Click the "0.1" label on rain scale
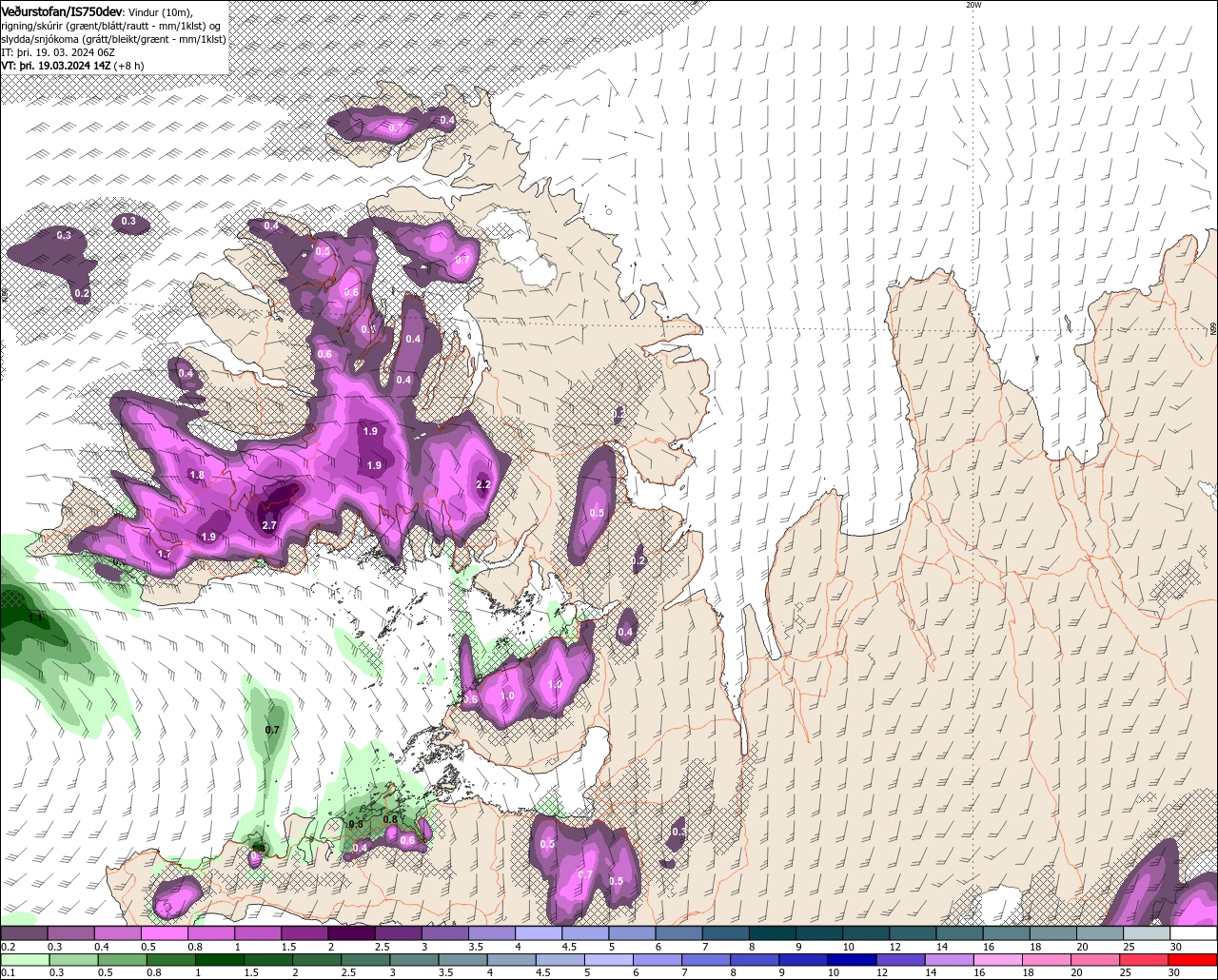This screenshot has height=980, width=1218. coord(8,972)
